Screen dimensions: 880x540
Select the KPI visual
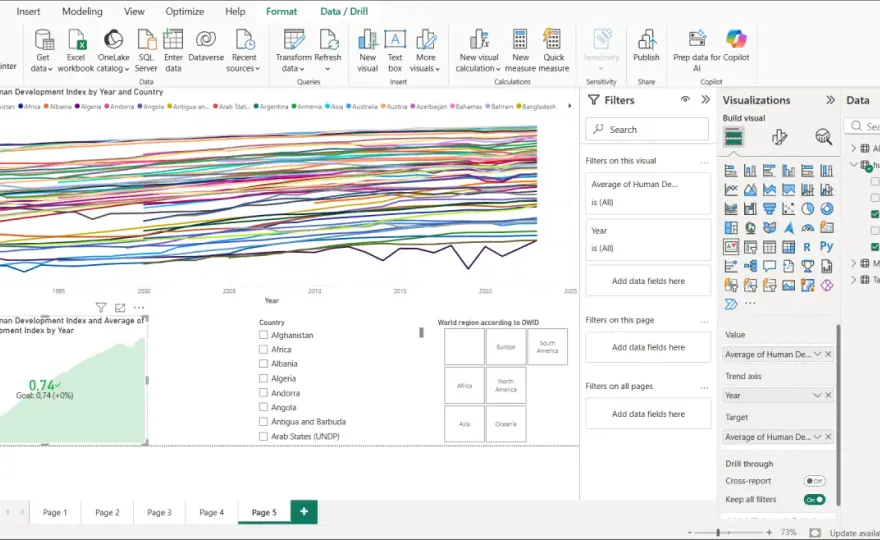coord(731,247)
